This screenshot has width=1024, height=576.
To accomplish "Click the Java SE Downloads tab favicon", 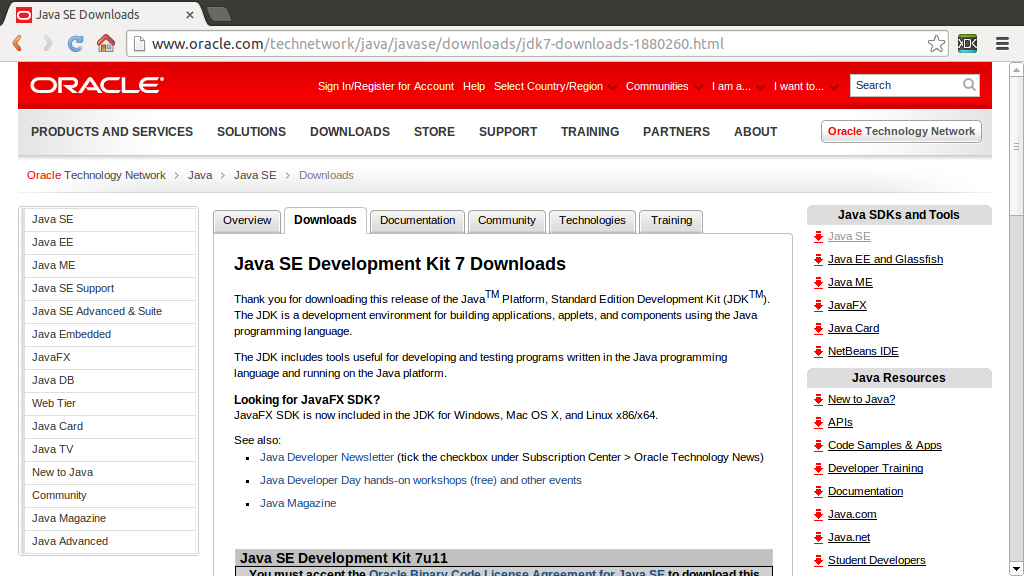I will (24, 14).
